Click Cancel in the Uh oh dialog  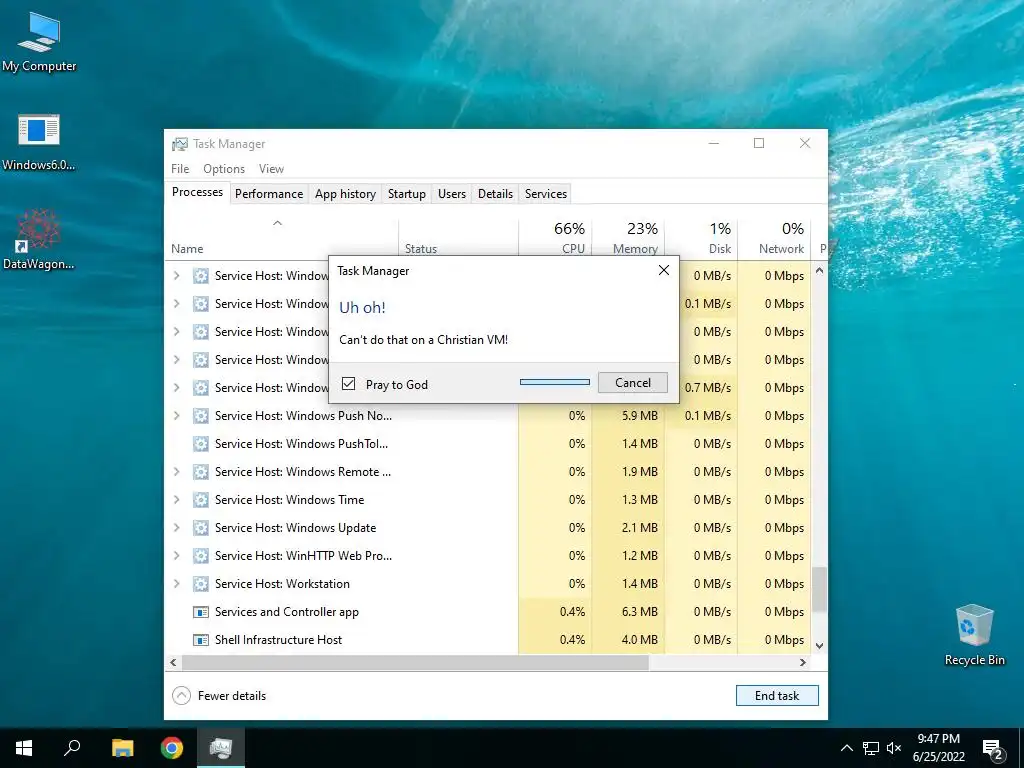coord(633,383)
